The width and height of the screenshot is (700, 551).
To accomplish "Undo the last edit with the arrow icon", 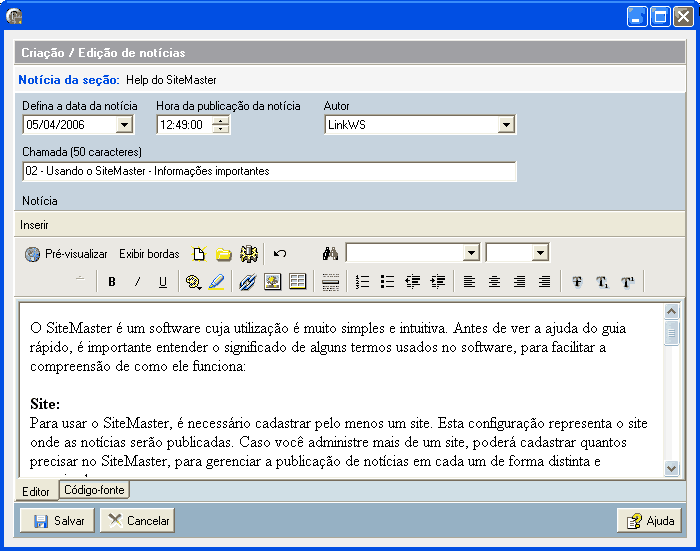I will coord(280,254).
